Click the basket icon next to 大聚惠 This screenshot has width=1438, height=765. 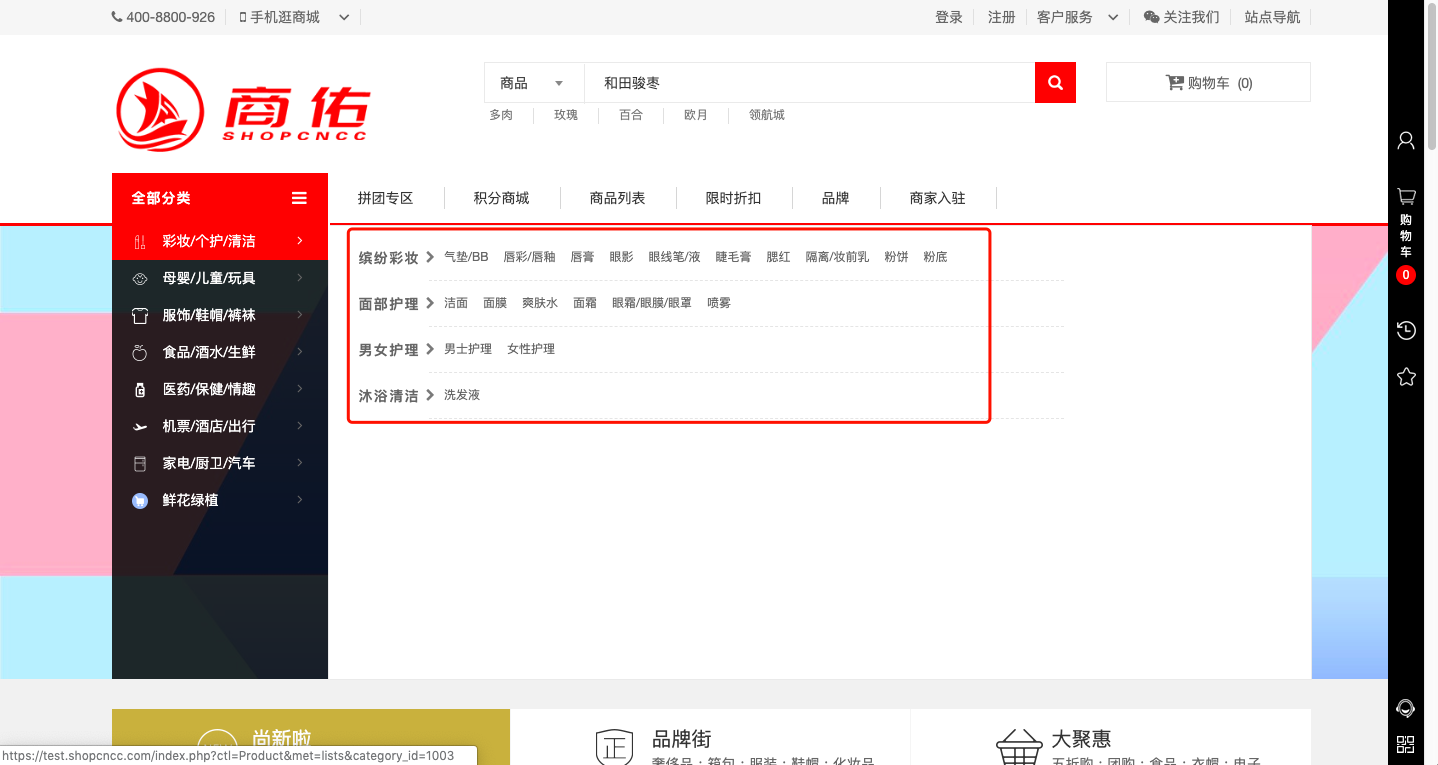[1019, 746]
